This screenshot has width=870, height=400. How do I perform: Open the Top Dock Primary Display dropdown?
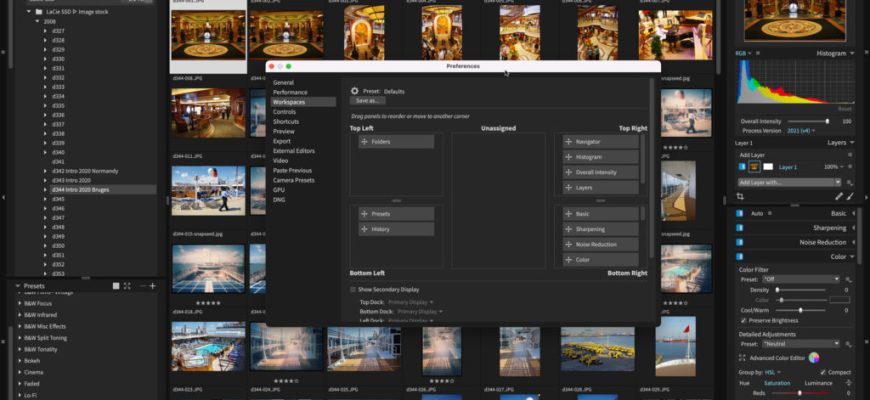411,302
